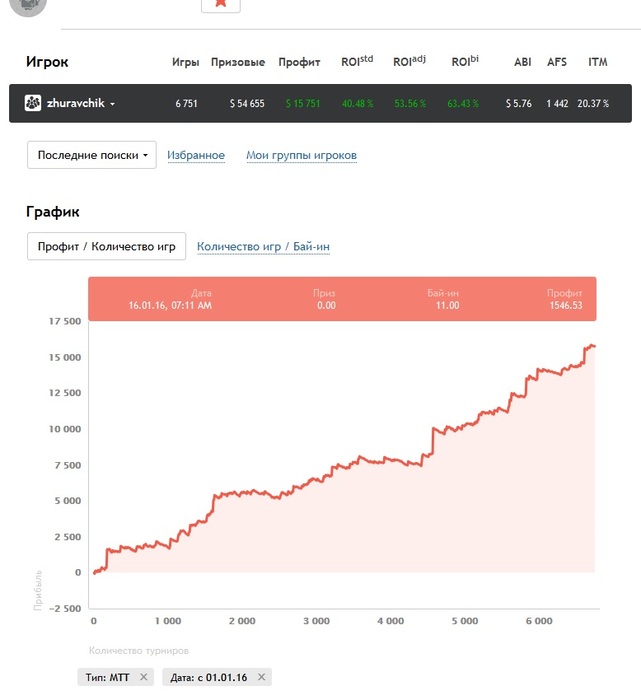Click the zhuravchik player group icon
Image resolution: width=641 pixels, height=700 pixels.
tap(33, 103)
